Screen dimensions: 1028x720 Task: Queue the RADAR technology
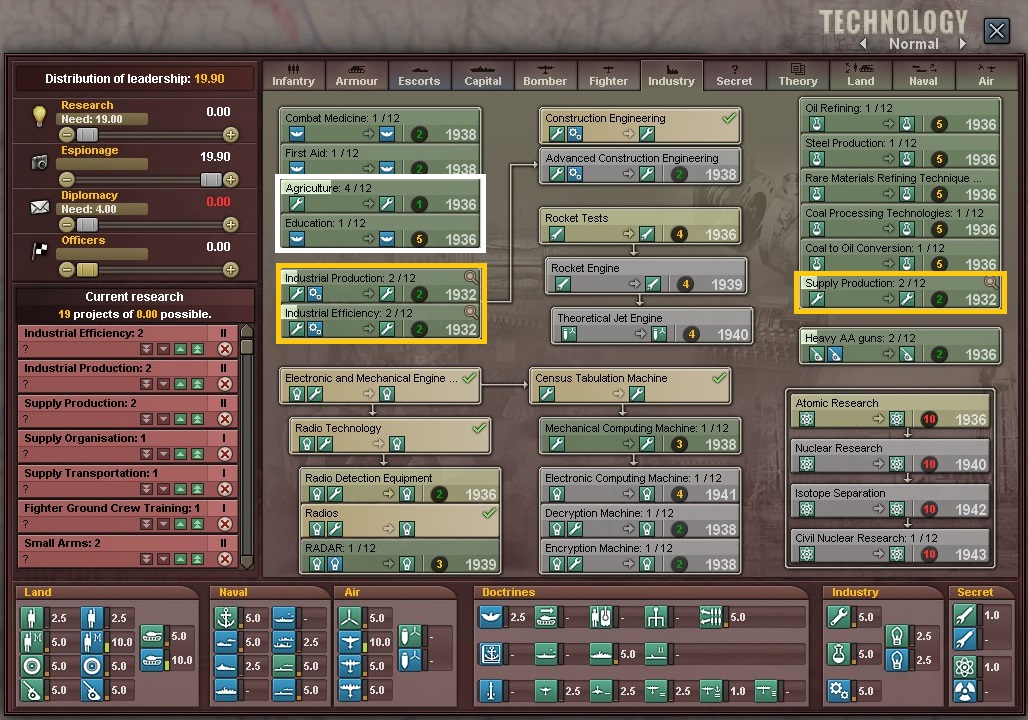[400, 556]
